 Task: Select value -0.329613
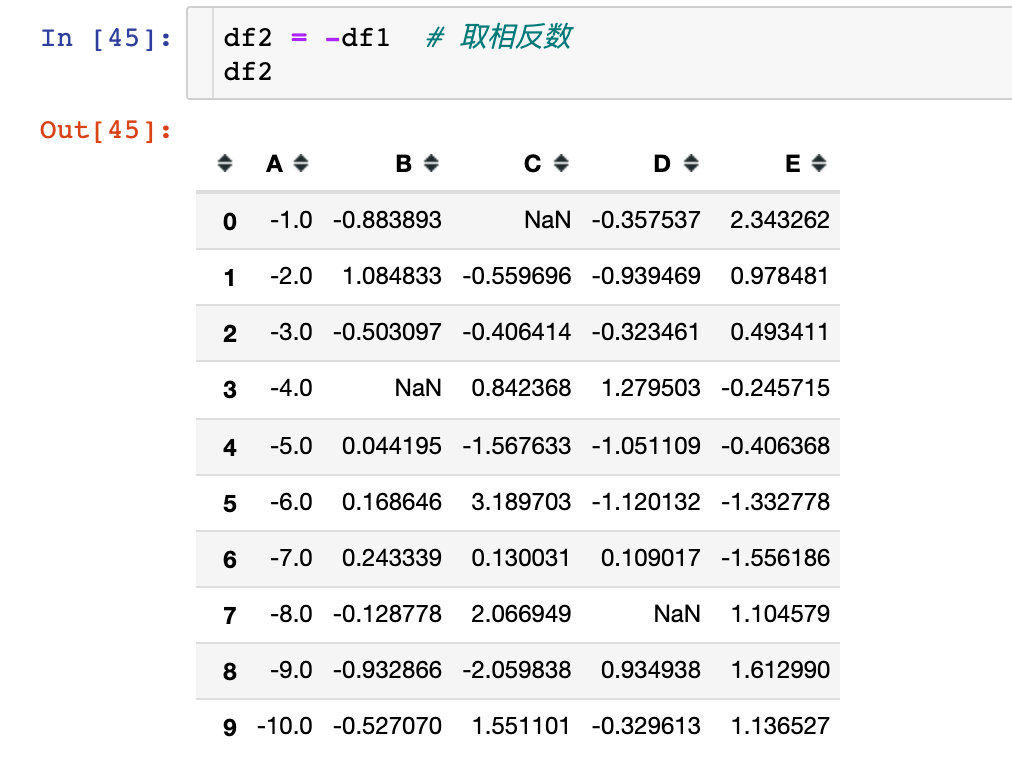[646, 726]
